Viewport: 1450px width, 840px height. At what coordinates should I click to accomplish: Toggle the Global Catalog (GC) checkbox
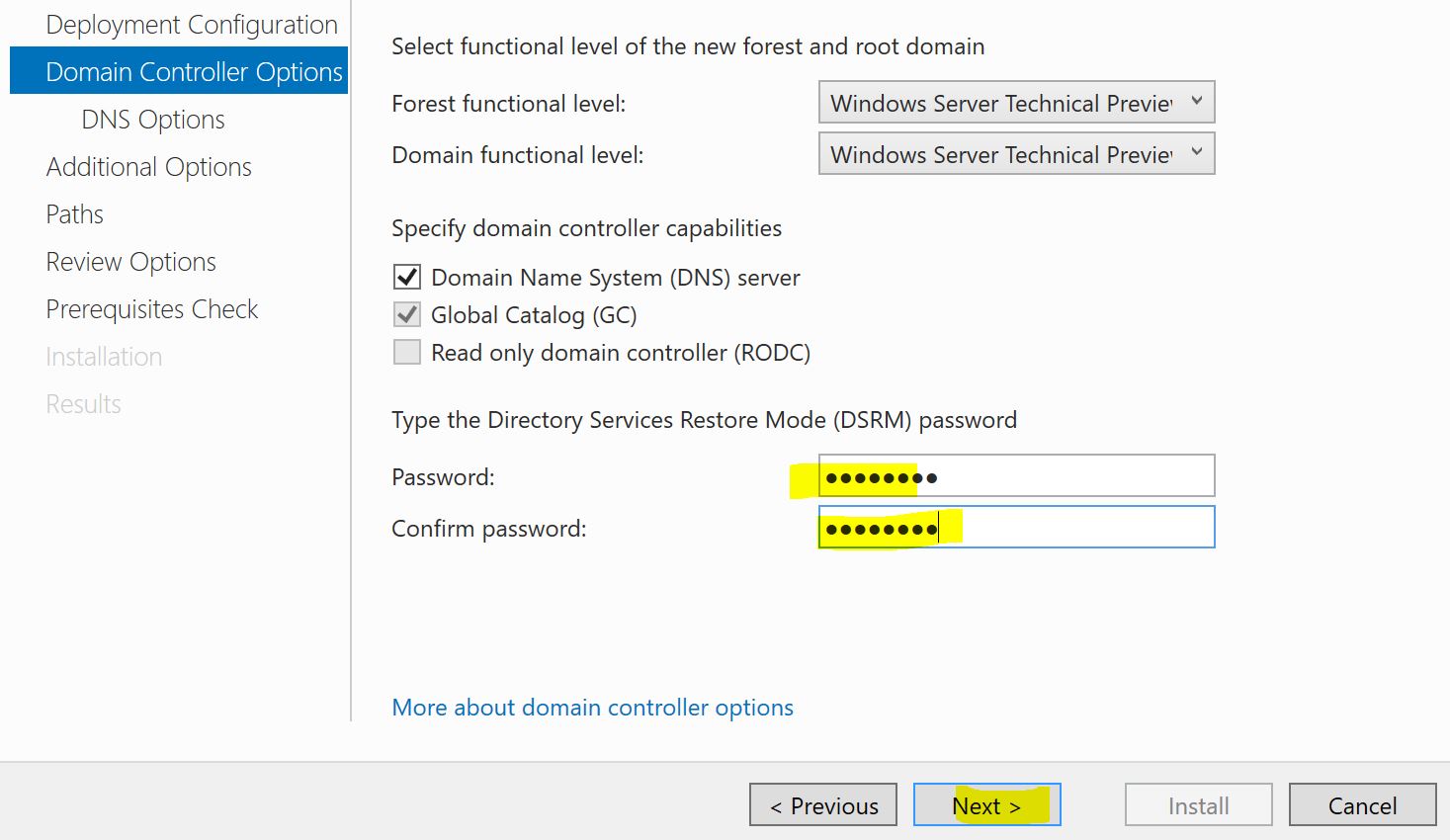(407, 315)
